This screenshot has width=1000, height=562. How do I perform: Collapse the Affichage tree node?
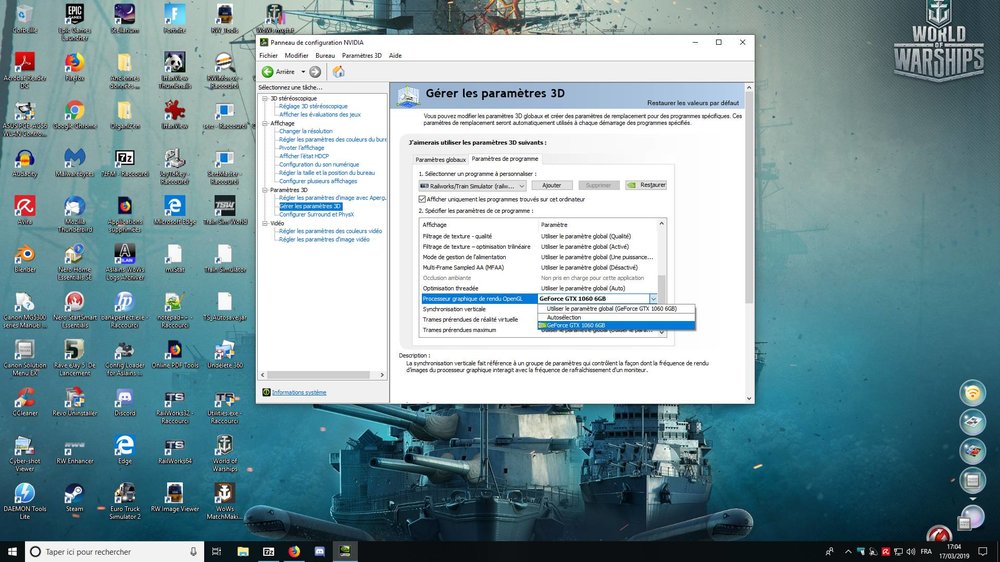click(265, 123)
